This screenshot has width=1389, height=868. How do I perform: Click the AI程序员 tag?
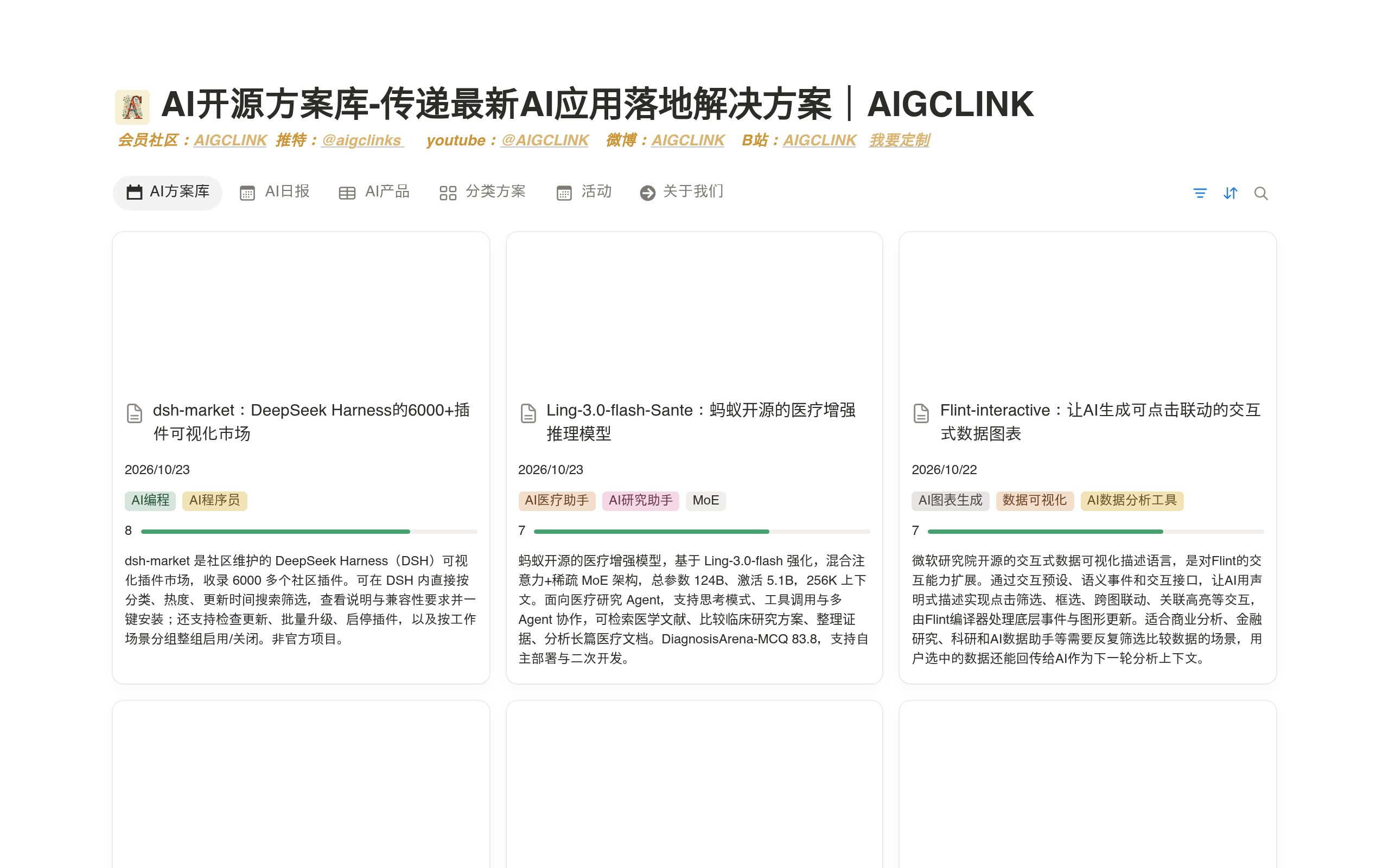215,501
